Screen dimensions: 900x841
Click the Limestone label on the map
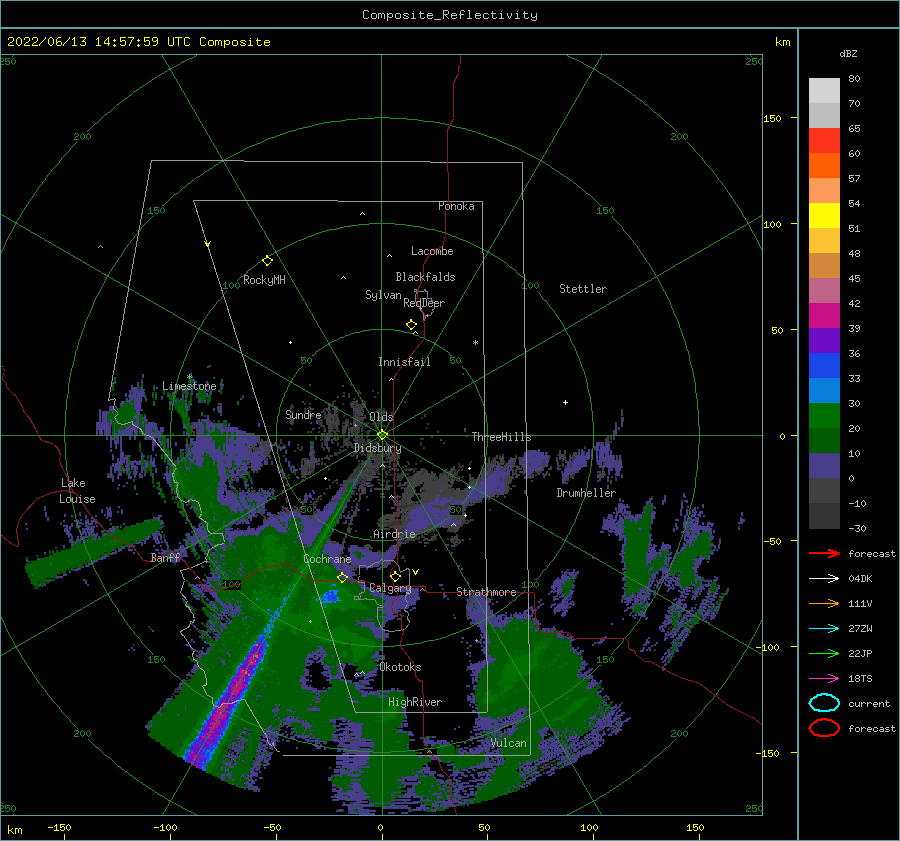click(x=189, y=386)
